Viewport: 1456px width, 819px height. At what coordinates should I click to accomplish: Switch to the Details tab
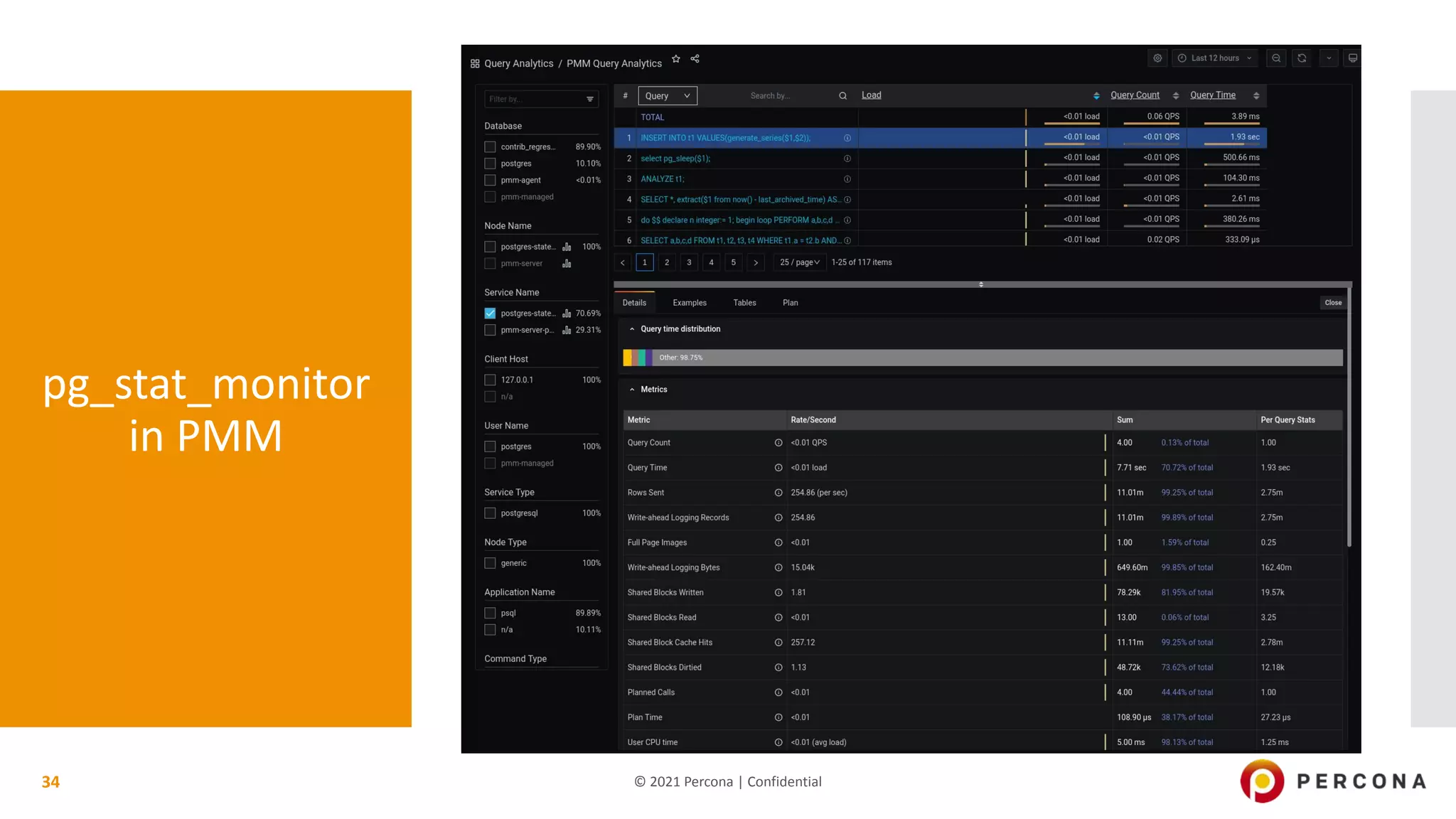click(x=634, y=303)
